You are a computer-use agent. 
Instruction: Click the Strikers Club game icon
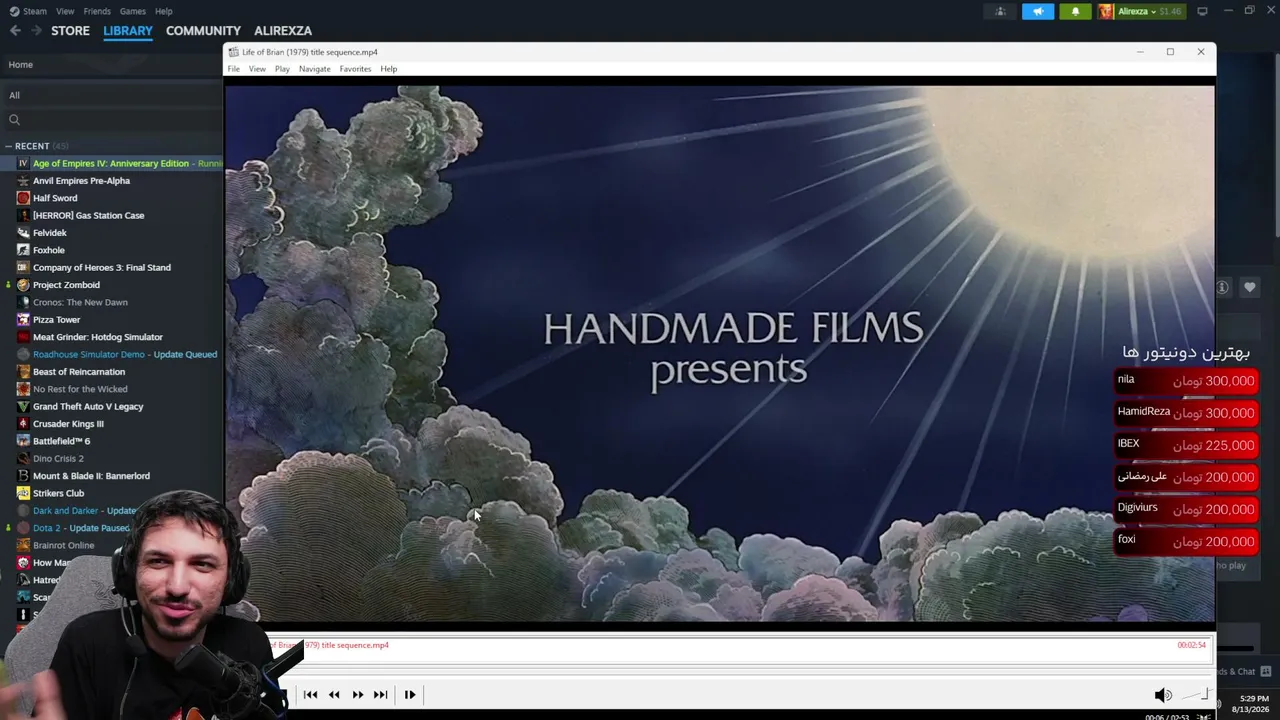23,493
